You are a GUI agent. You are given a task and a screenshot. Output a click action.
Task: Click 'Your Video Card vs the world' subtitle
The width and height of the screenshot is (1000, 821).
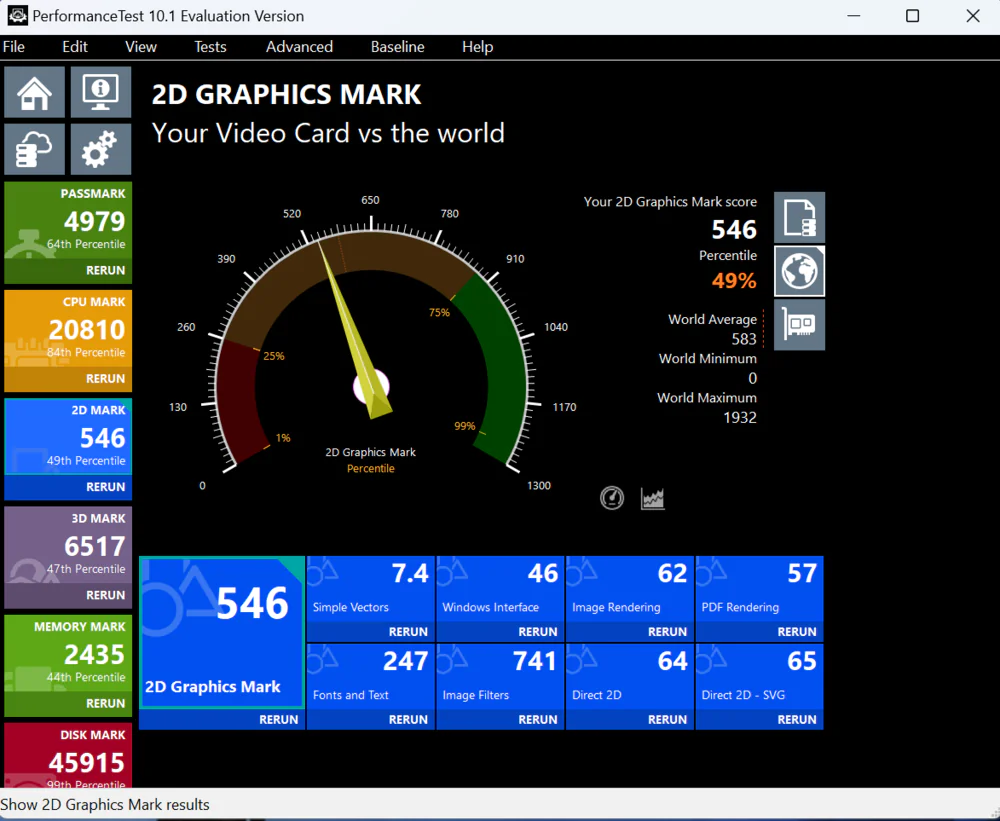pyautogui.click(x=328, y=133)
